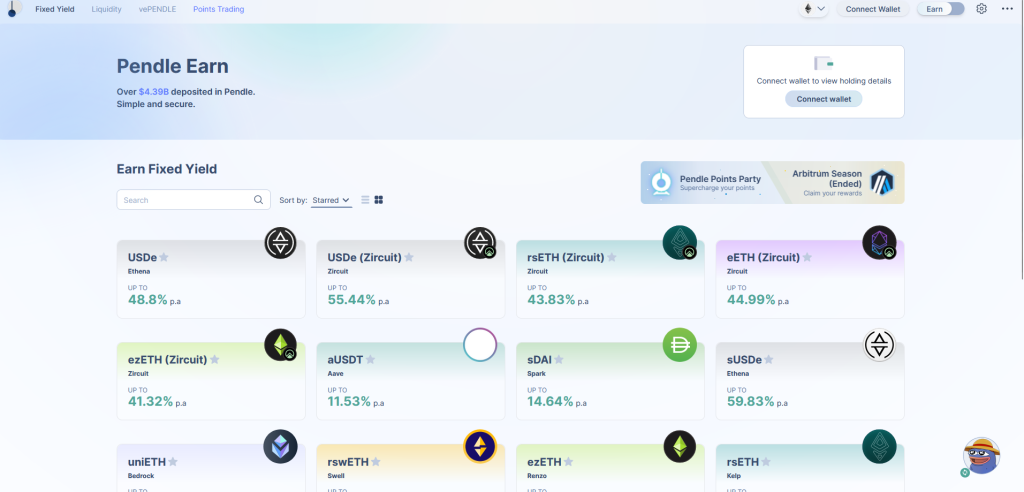Switch to list view layout
Screen dimensions: 1024x492
pyautogui.click(x=365, y=200)
